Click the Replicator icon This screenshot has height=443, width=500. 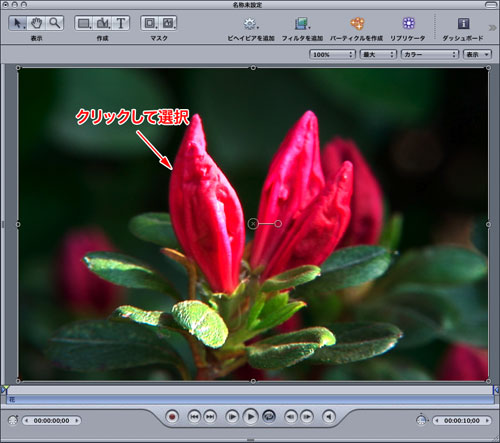click(x=408, y=23)
